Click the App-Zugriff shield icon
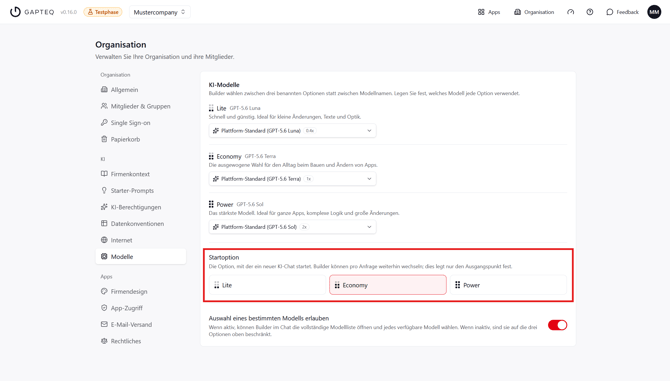 104,308
